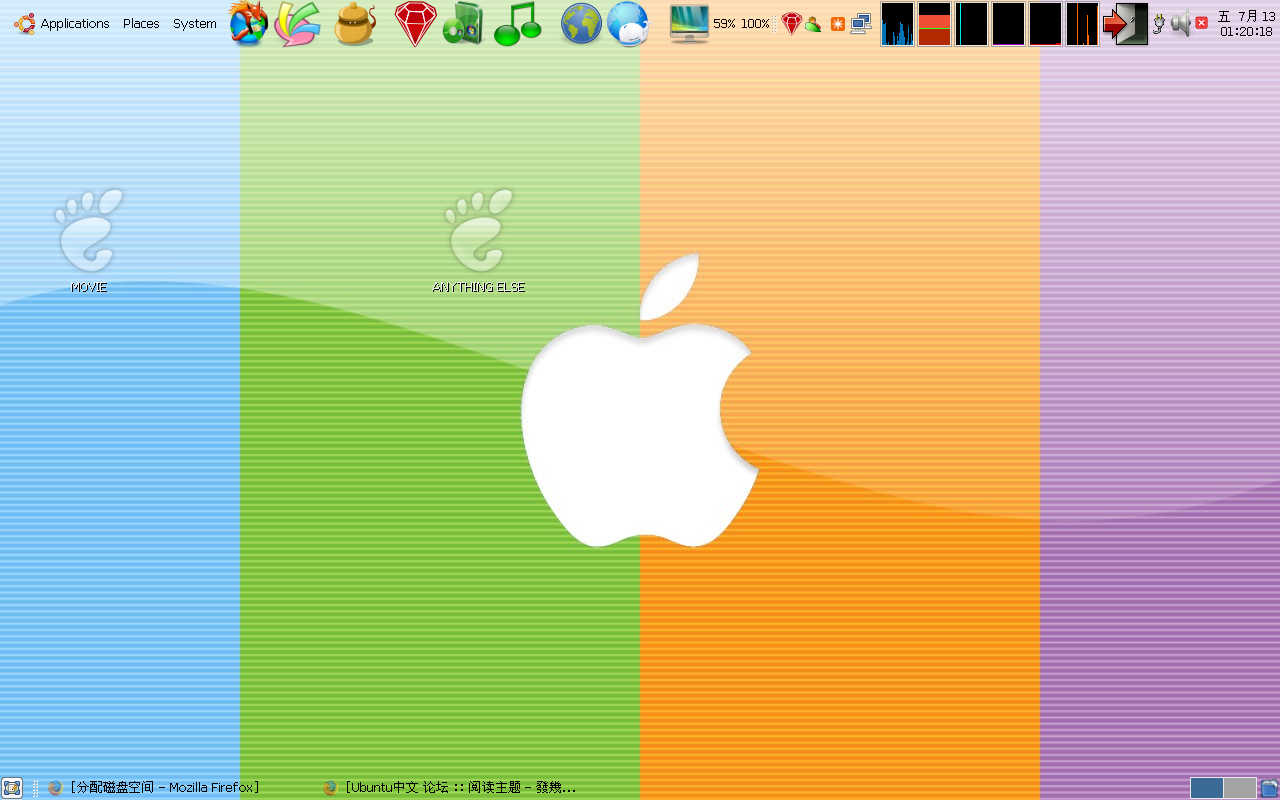
Task: Switch to the Ubuntu中文 论坛 Firefox window
Action: pos(449,788)
